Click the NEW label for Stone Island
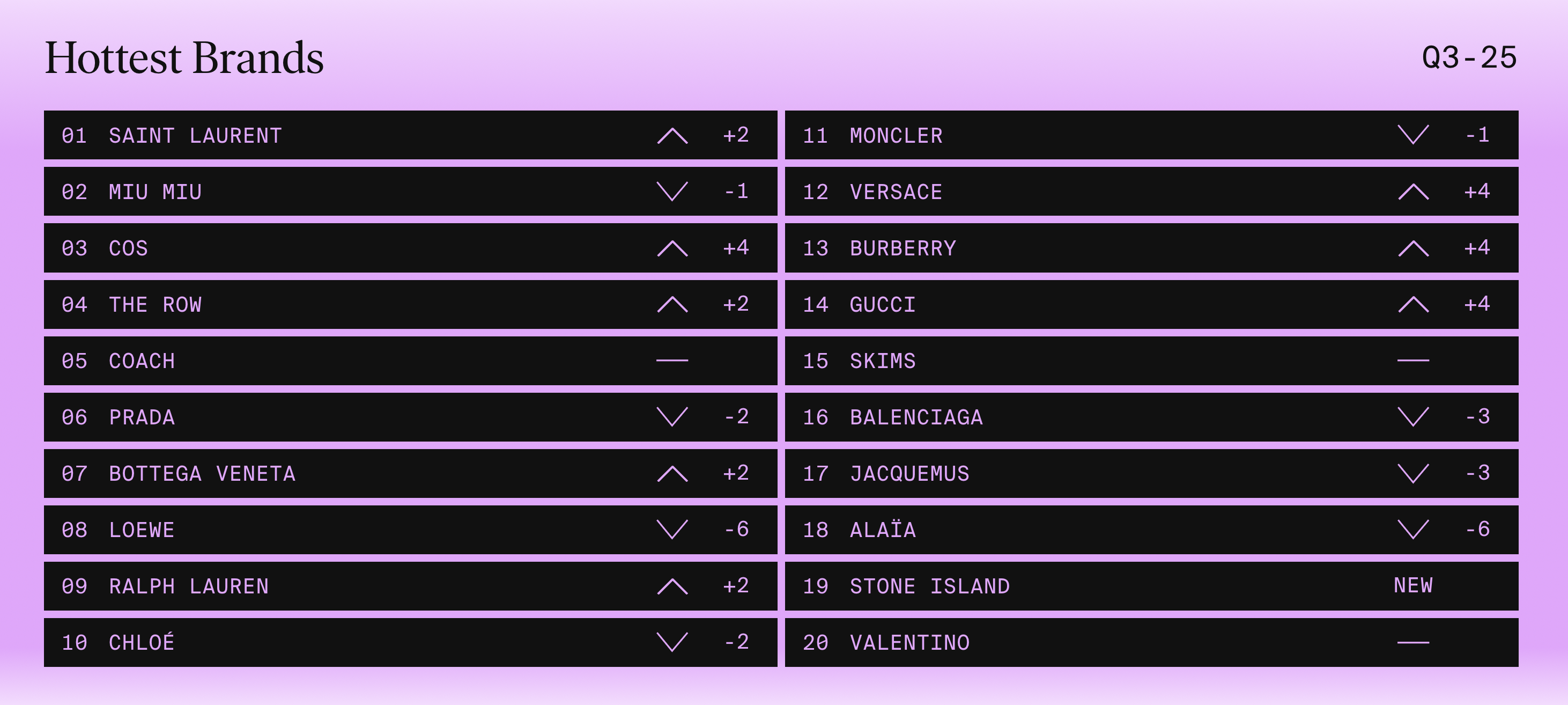This screenshot has height=705, width=1568. coord(1413,586)
